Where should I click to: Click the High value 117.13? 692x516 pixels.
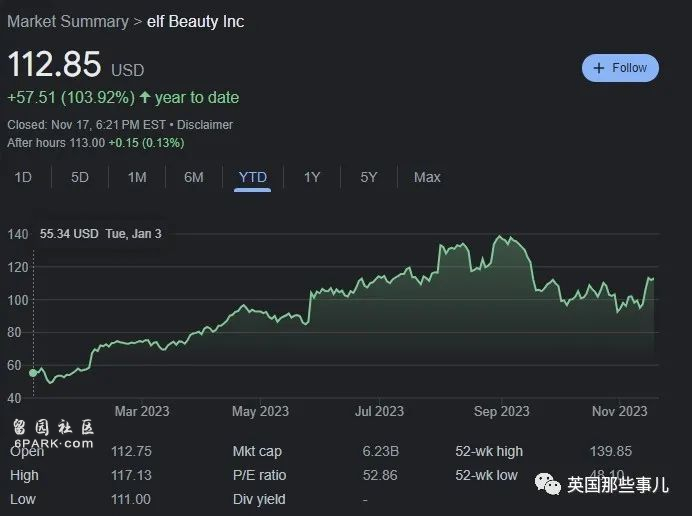pyautogui.click(x=131, y=475)
